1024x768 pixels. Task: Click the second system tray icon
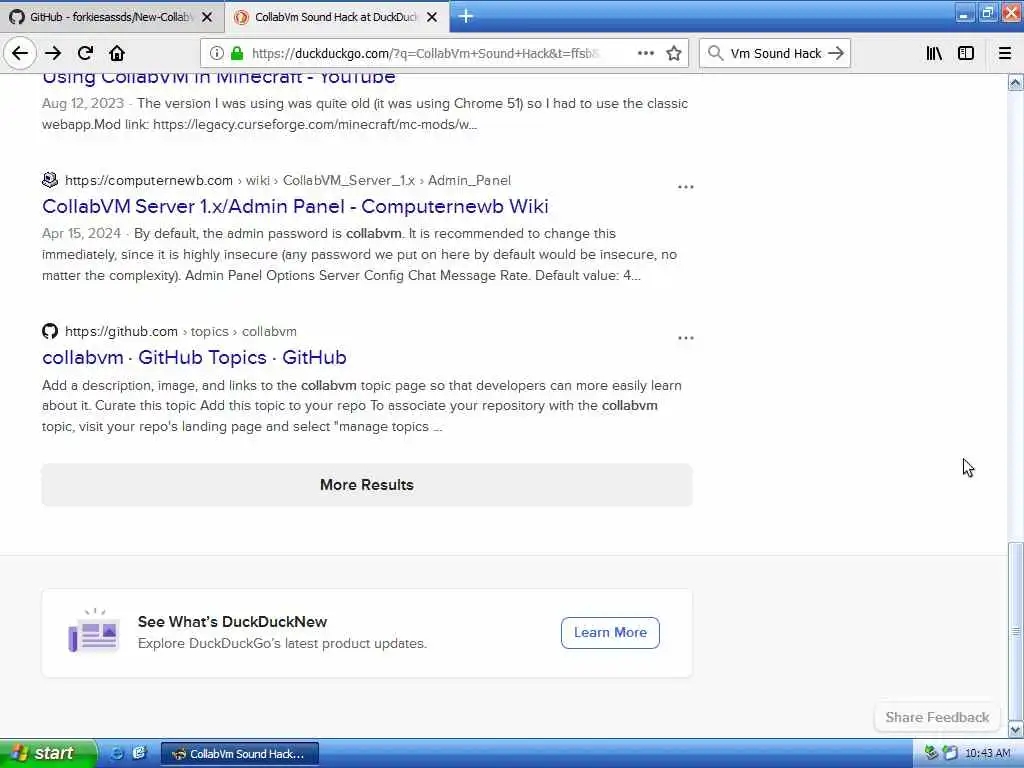coord(950,753)
